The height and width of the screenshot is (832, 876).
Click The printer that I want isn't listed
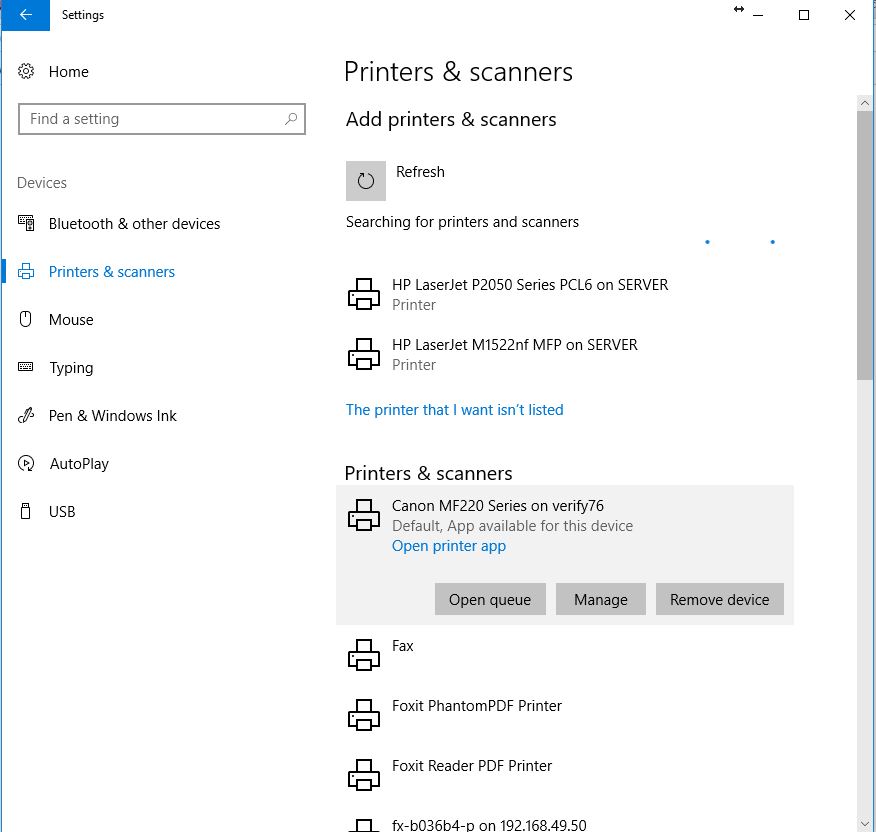coord(454,410)
